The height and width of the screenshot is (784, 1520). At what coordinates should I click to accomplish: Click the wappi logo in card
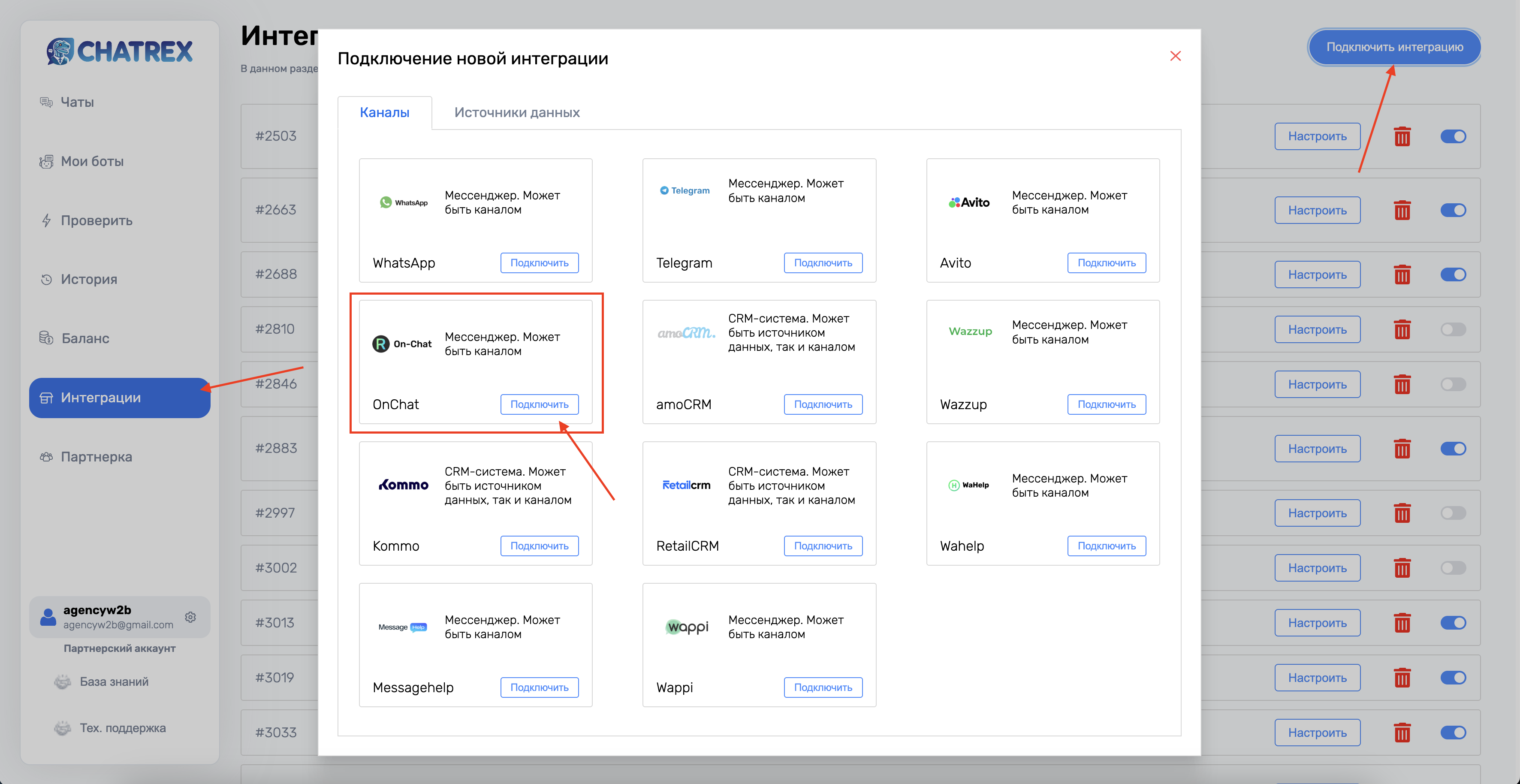pyautogui.click(x=687, y=627)
